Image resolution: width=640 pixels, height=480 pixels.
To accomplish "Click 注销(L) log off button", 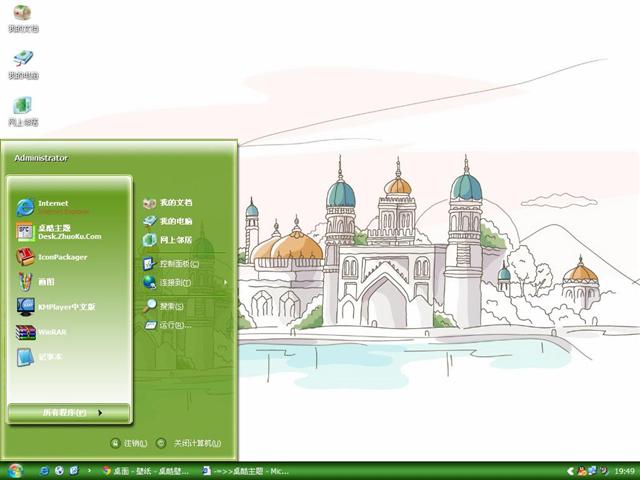I will (x=129, y=443).
